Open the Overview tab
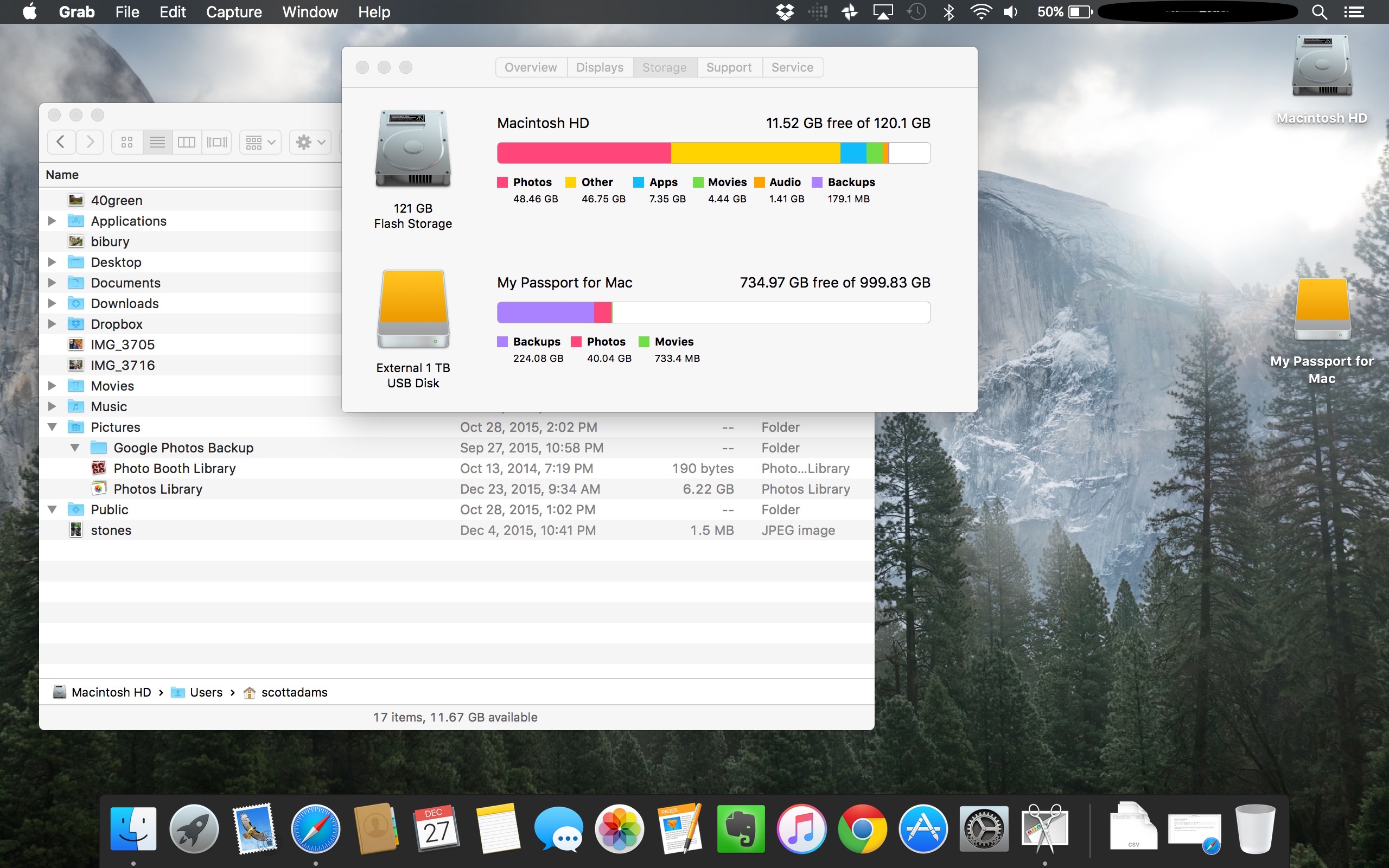 pyautogui.click(x=530, y=67)
